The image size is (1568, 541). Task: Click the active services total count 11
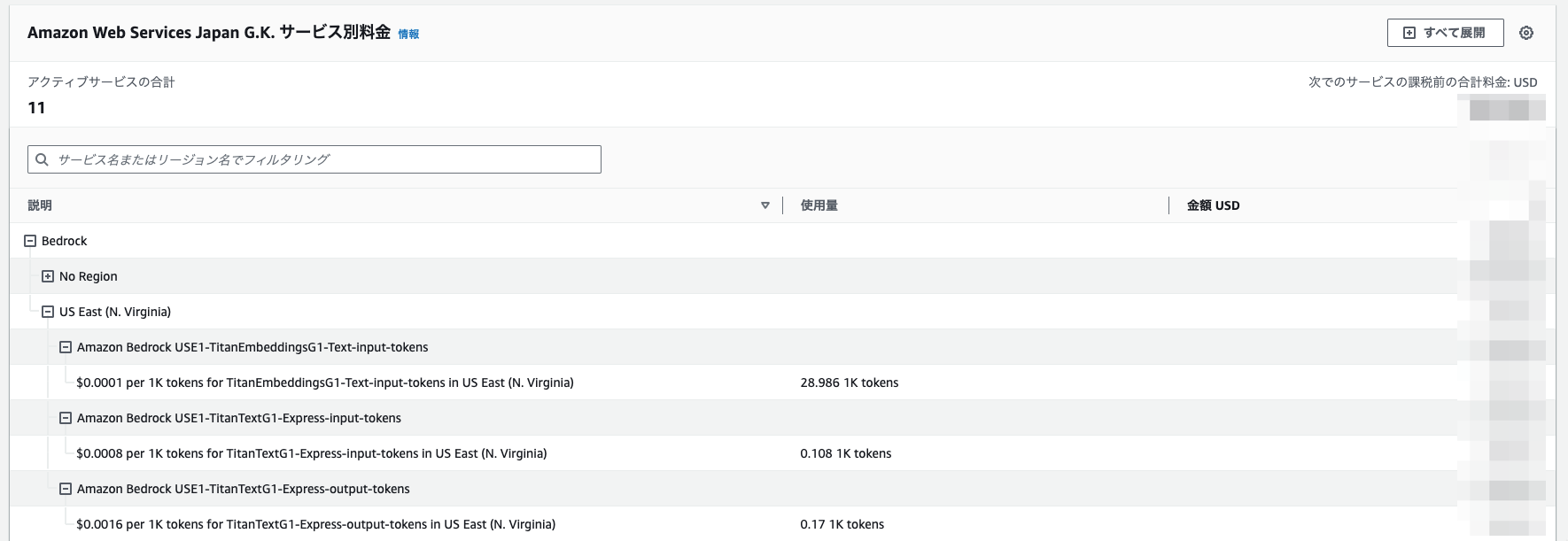36,108
